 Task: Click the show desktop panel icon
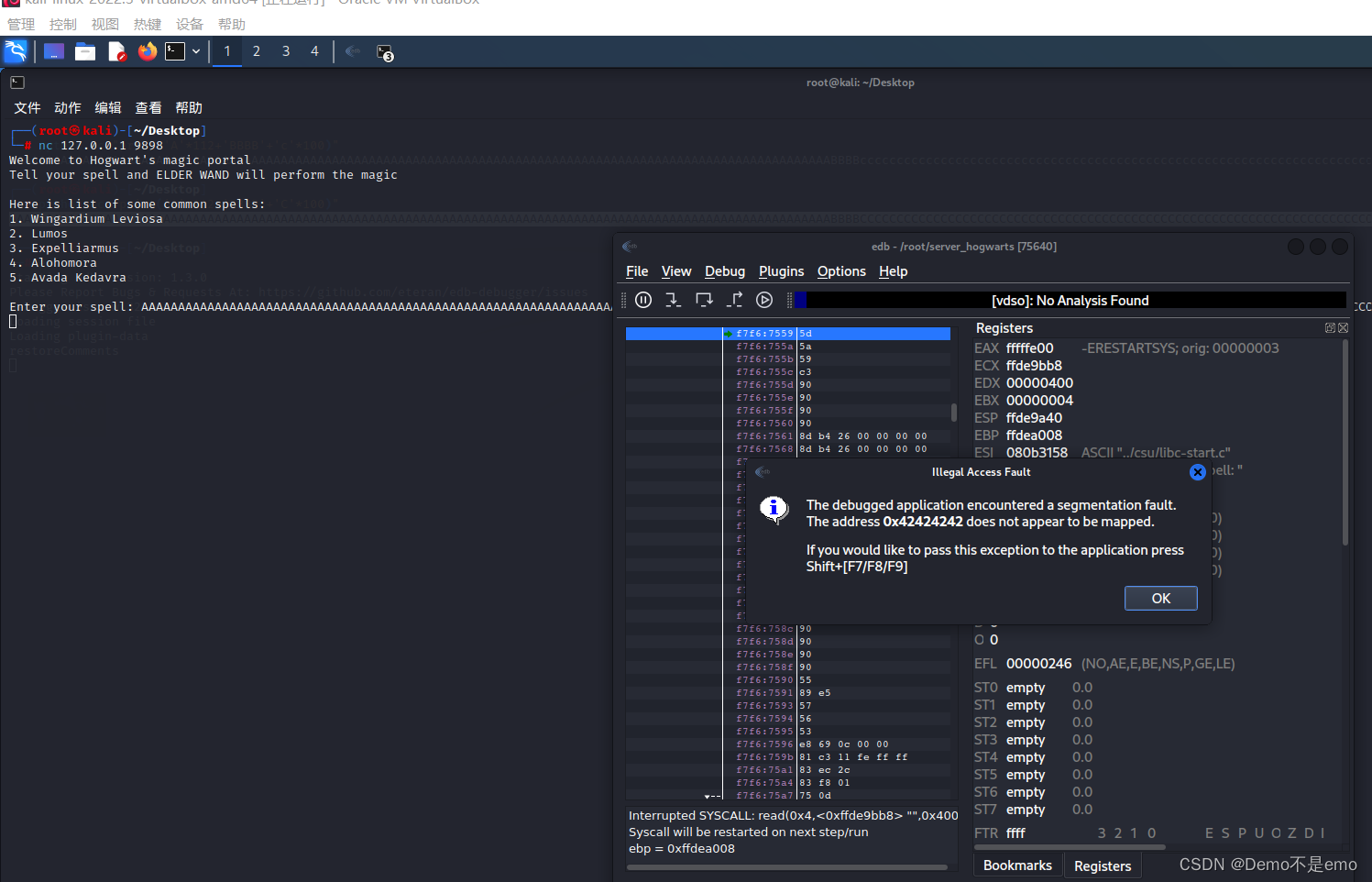click(54, 51)
